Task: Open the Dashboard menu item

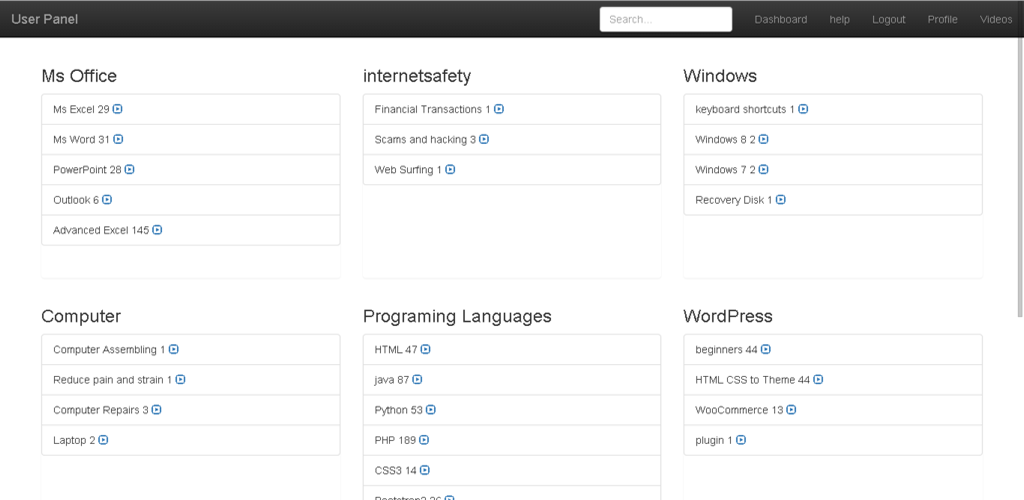Action: click(x=780, y=19)
